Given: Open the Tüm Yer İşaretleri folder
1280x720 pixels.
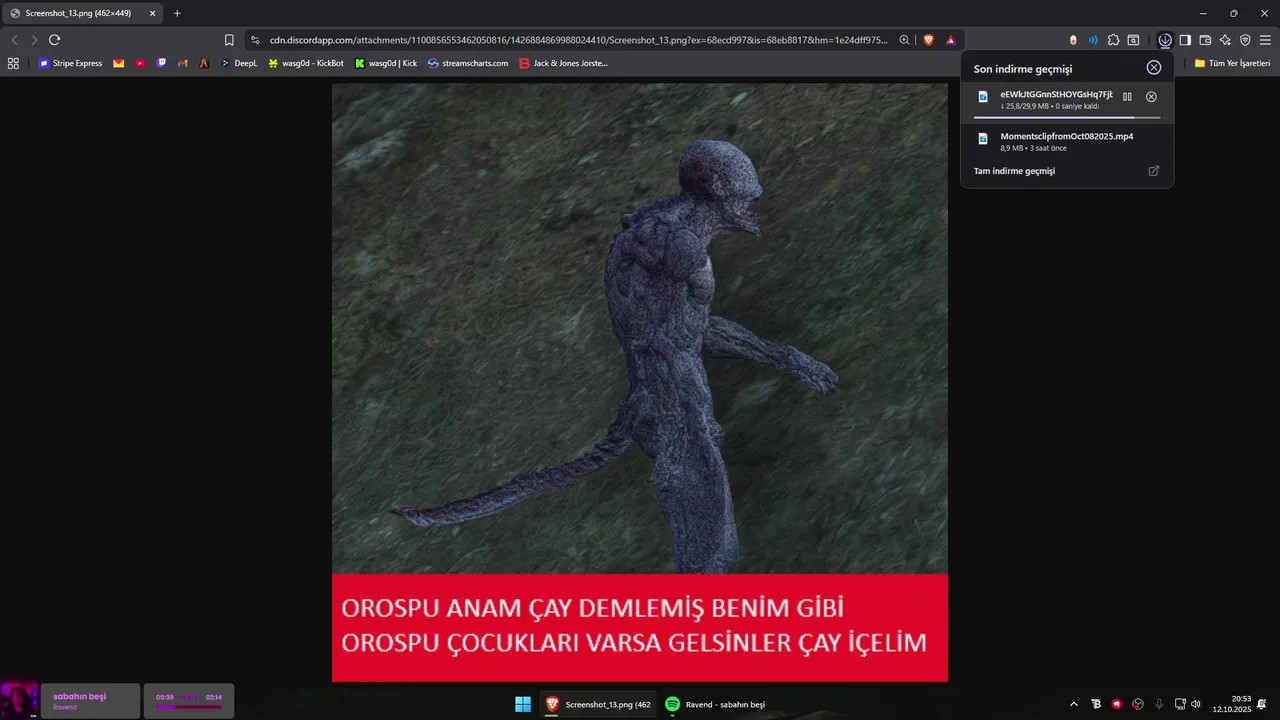Looking at the screenshot, I should [x=1232, y=63].
